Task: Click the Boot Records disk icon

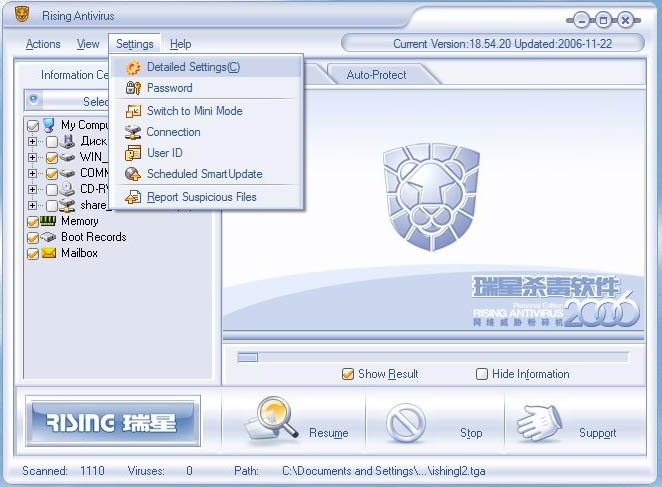Action: coord(48,237)
